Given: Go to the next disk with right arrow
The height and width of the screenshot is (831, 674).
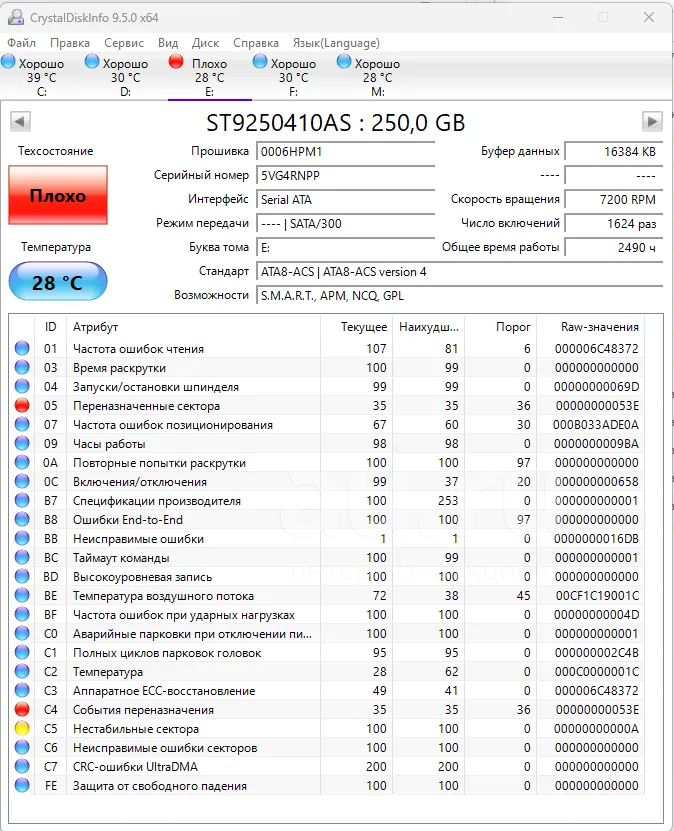Looking at the screenshot, I should (652, 121).
